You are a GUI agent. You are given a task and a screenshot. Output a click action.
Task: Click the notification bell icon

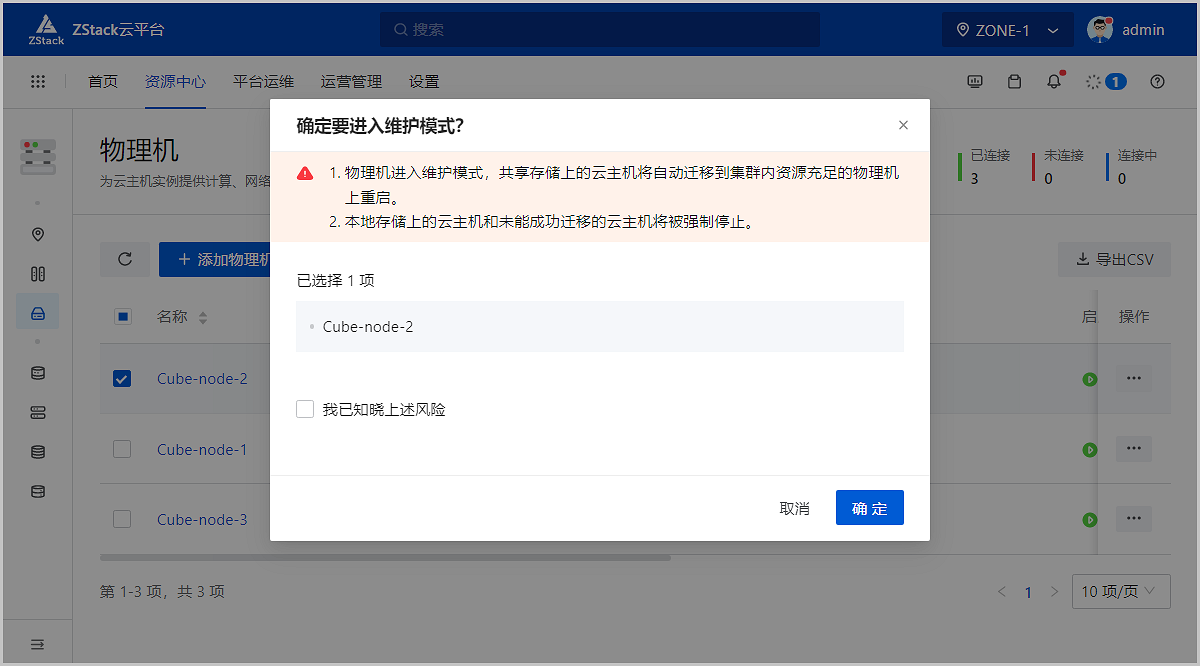coord(1054,82)
